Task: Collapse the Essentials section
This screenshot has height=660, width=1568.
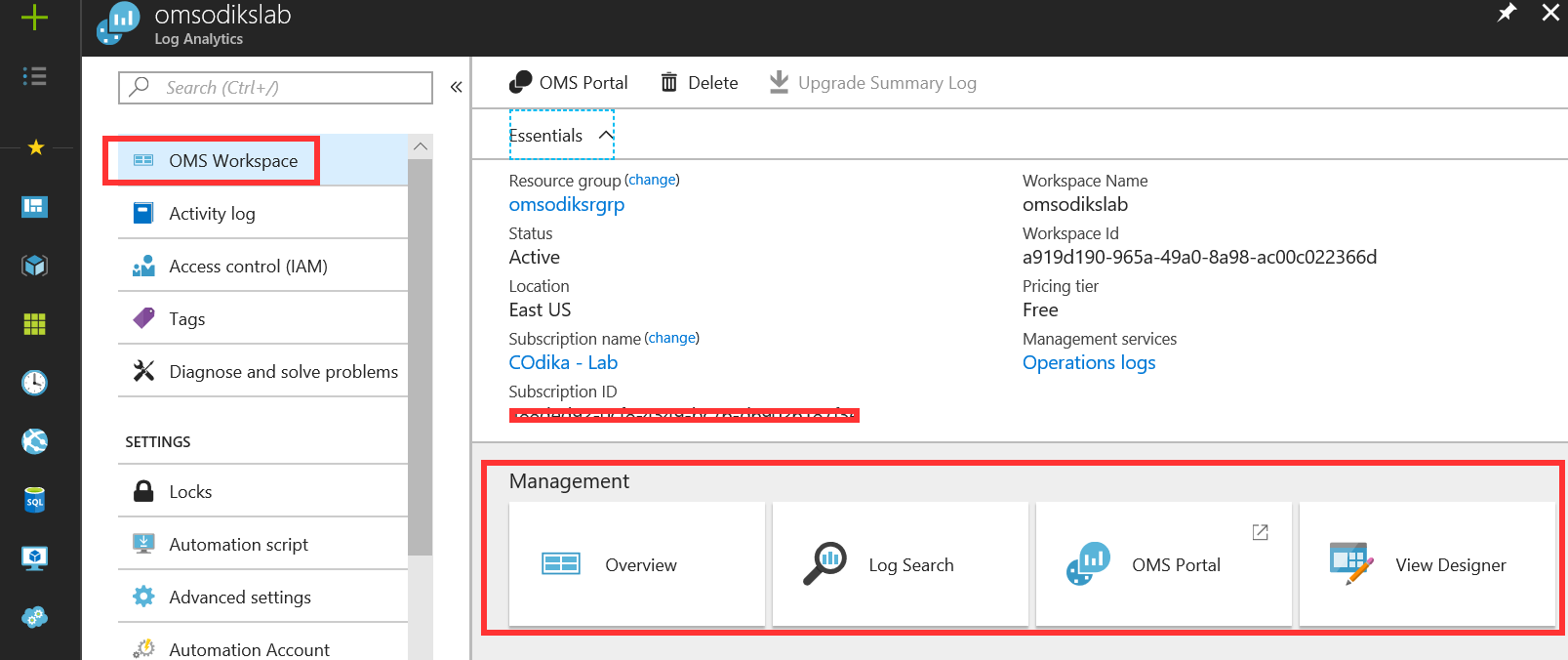Action: [561, 135]
